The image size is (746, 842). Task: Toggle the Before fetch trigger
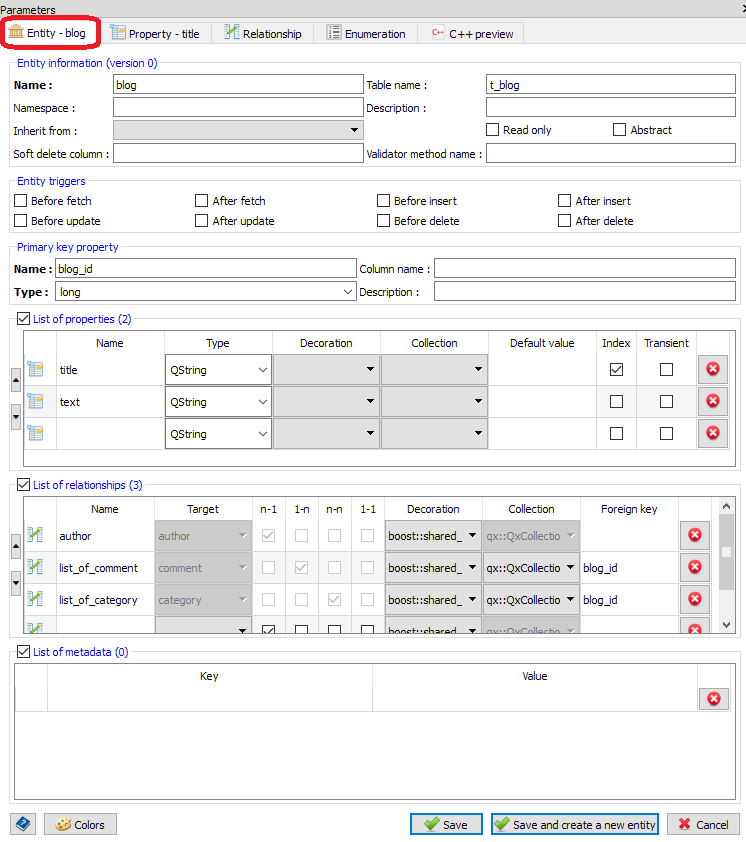tap(21, 201)
